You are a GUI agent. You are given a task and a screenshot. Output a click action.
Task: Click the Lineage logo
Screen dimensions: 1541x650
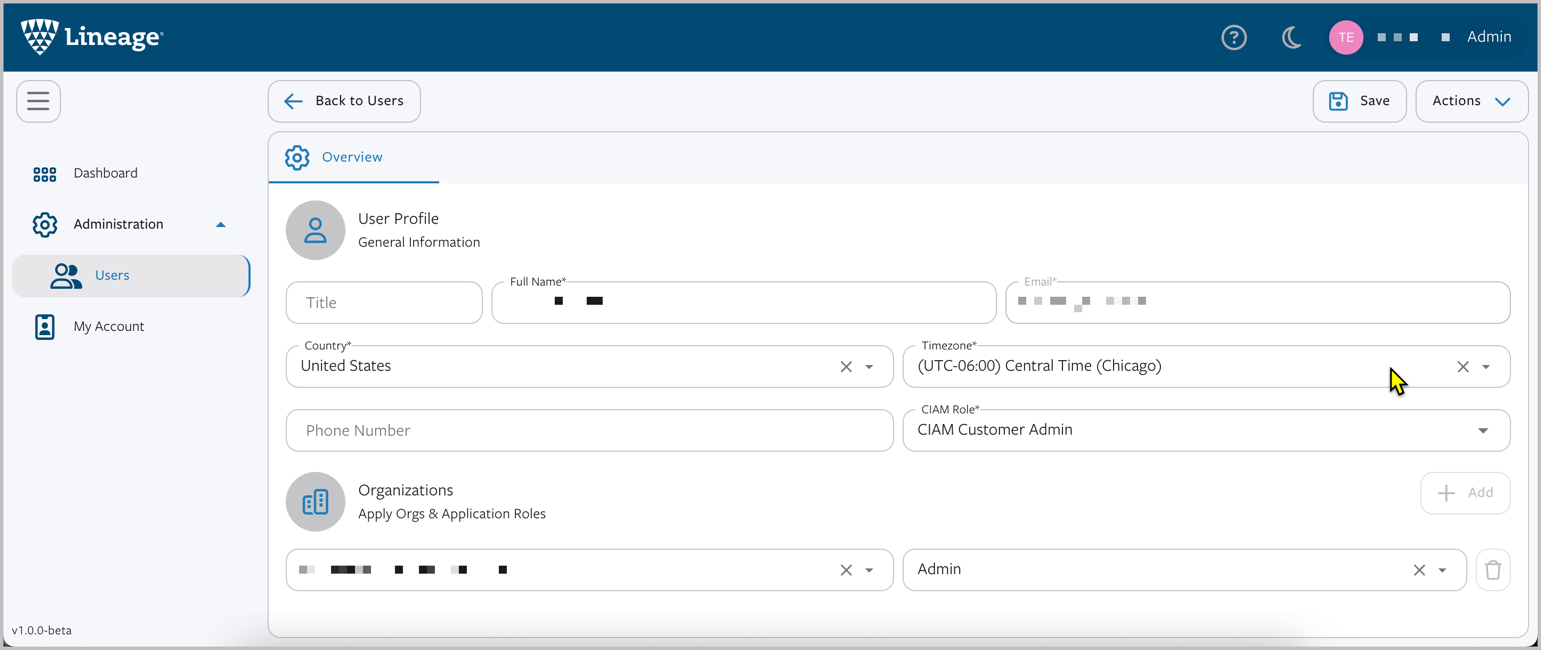tap(92, 37)
